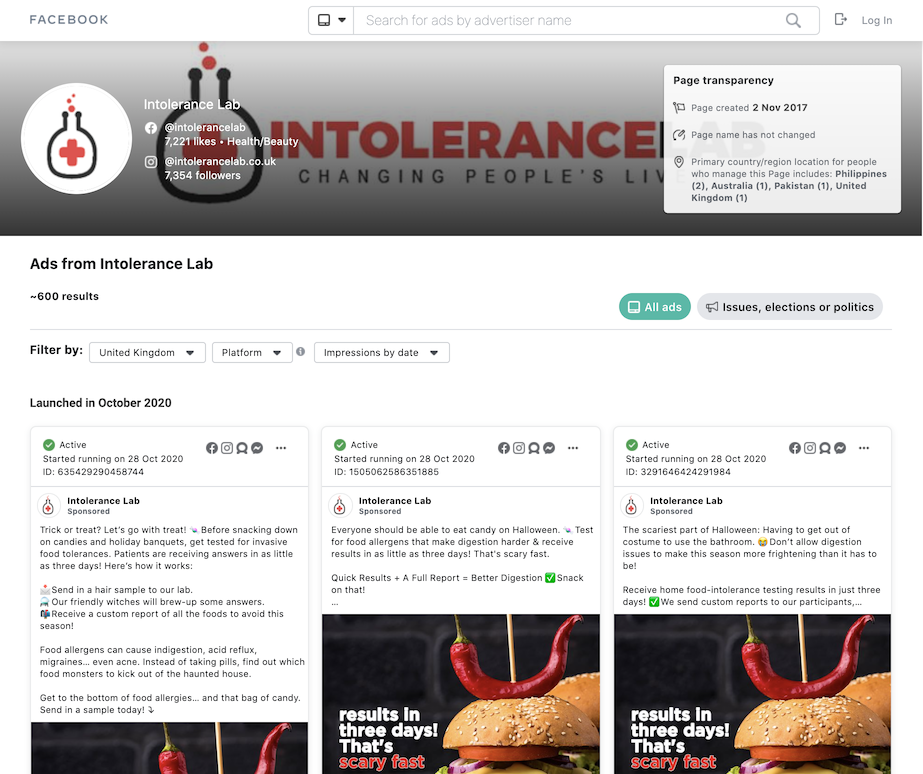The height and width of the screenshot is (774, 923).
Task: Click Instagram platform icon on ad 3291646424291984
Action: pos(811,448)
